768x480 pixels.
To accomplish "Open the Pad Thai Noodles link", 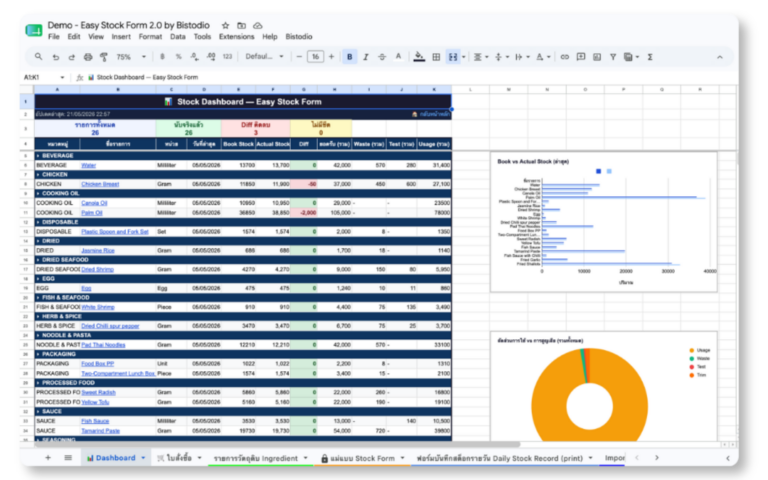I will (103, 345).
